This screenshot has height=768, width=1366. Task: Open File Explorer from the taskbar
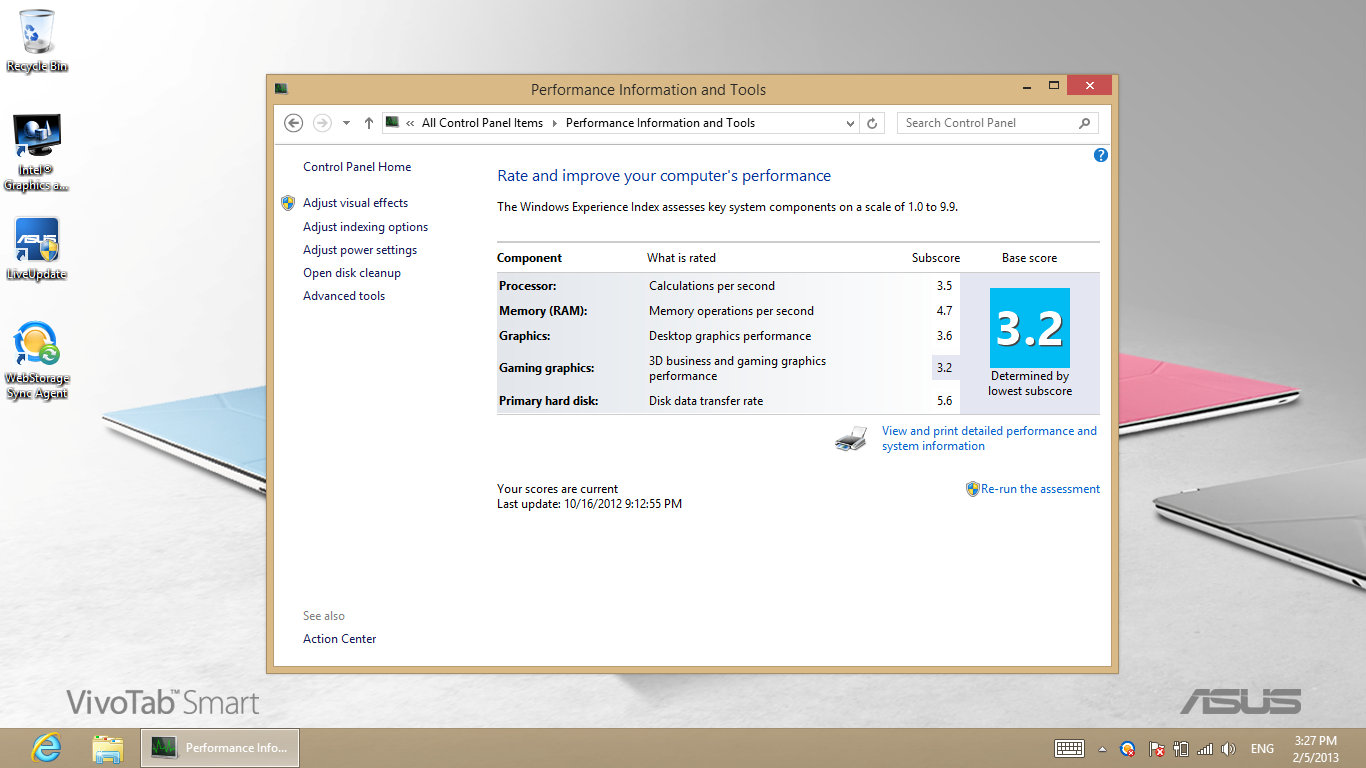point(107,748)
